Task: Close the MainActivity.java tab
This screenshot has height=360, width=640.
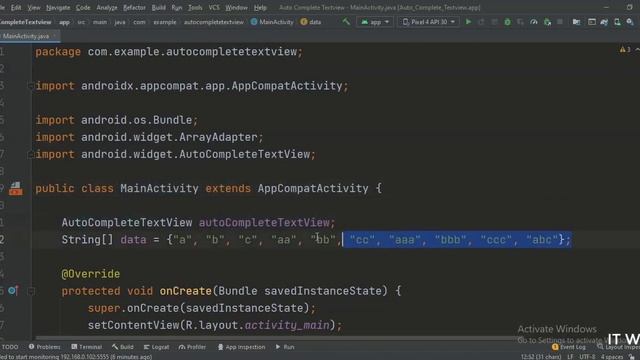Action: tap(54, 36)
